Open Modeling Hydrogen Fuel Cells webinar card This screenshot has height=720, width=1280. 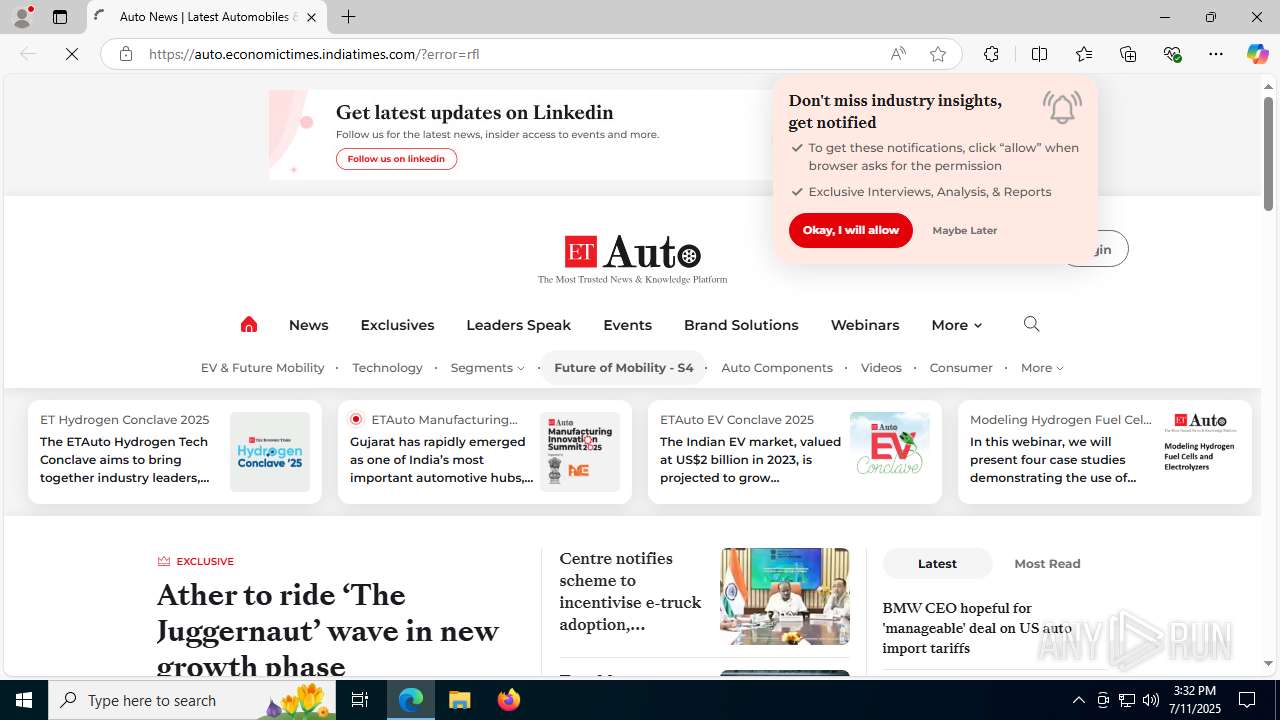(1105, 452)
